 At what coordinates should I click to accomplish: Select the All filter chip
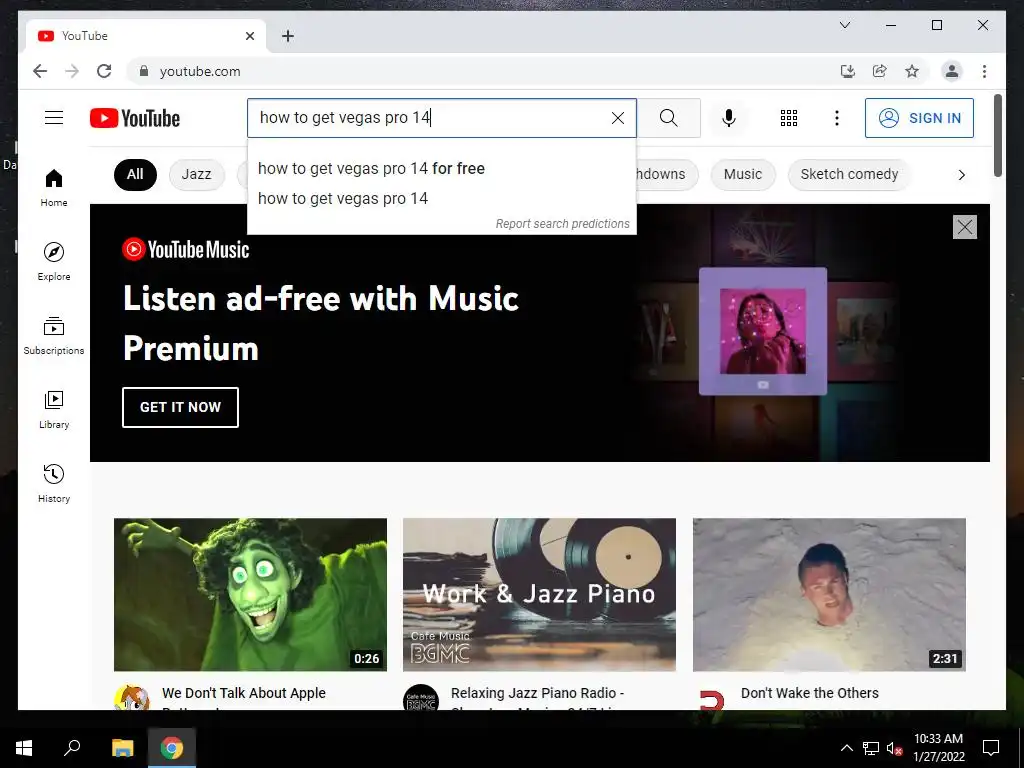[135, 174]
